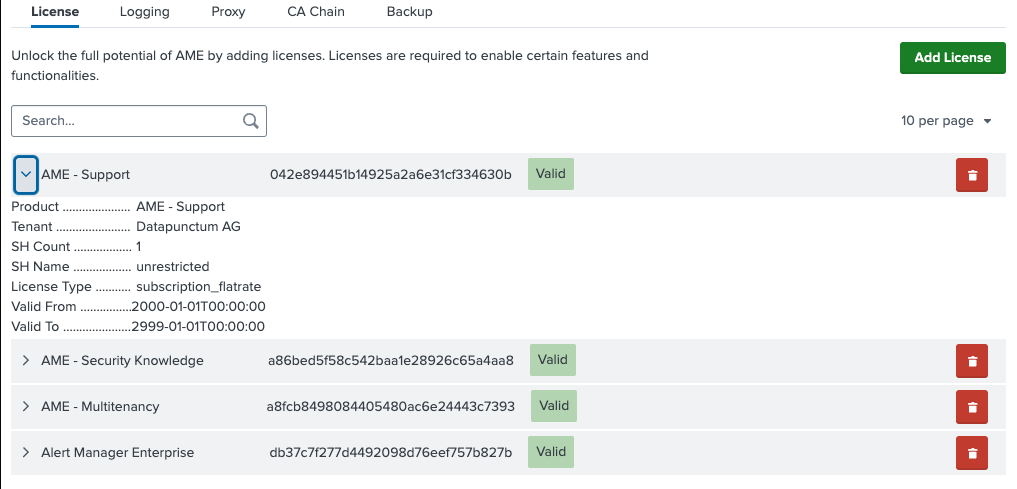Click the AME - Support row title

click(86, 174)
